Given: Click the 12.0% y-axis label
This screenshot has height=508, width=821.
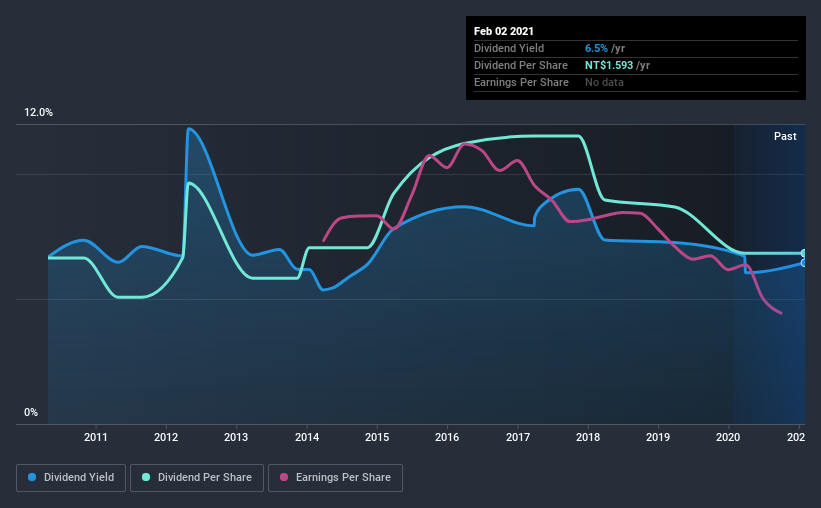Looking at the screenshot, I should pos(38,113).
